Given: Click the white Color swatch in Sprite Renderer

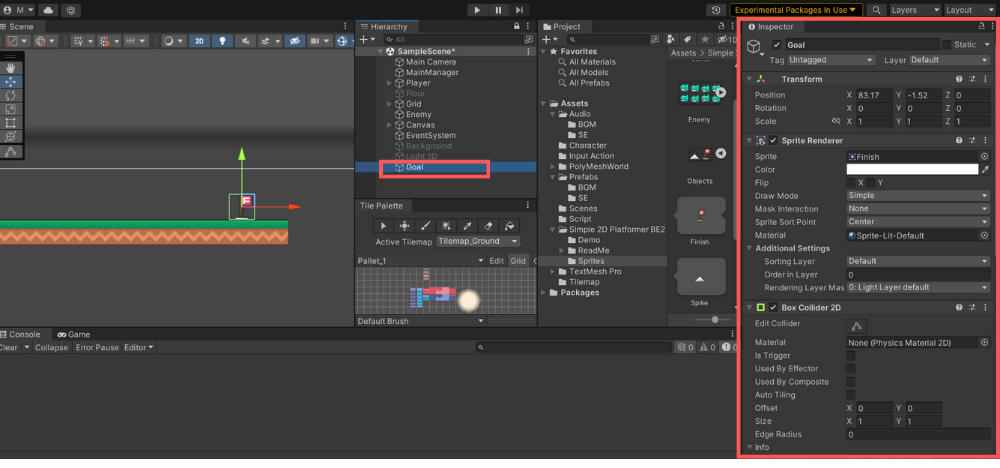Looking at the screenshot, I should 911,170.
